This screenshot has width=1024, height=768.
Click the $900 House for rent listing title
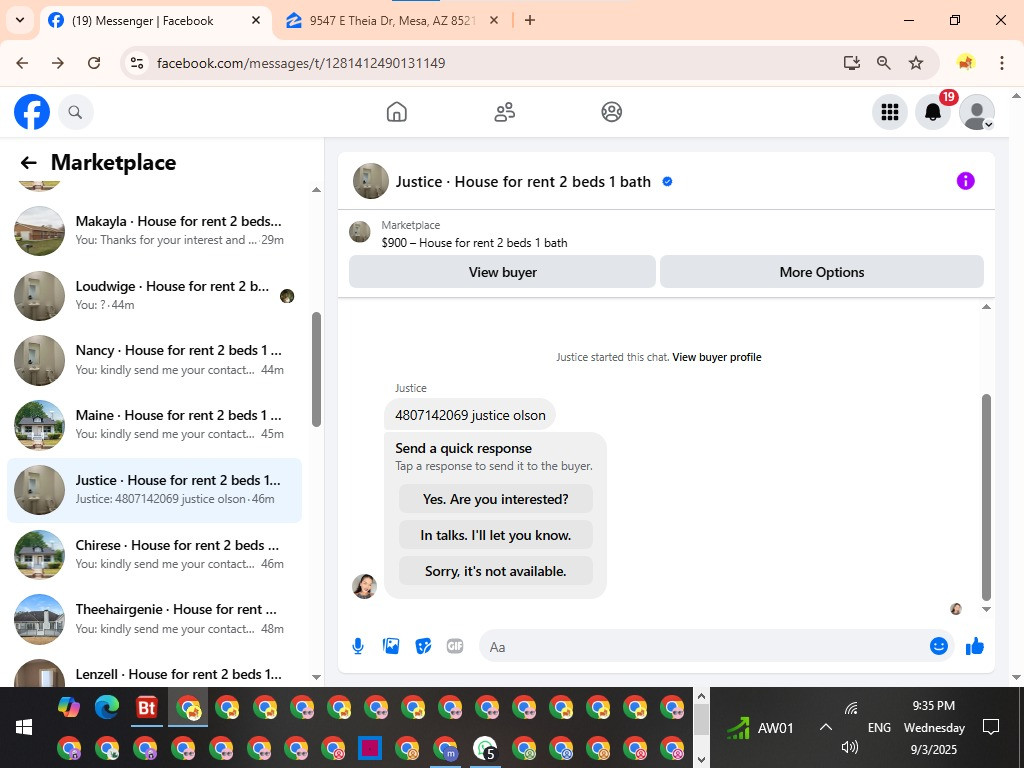(474, 243)
